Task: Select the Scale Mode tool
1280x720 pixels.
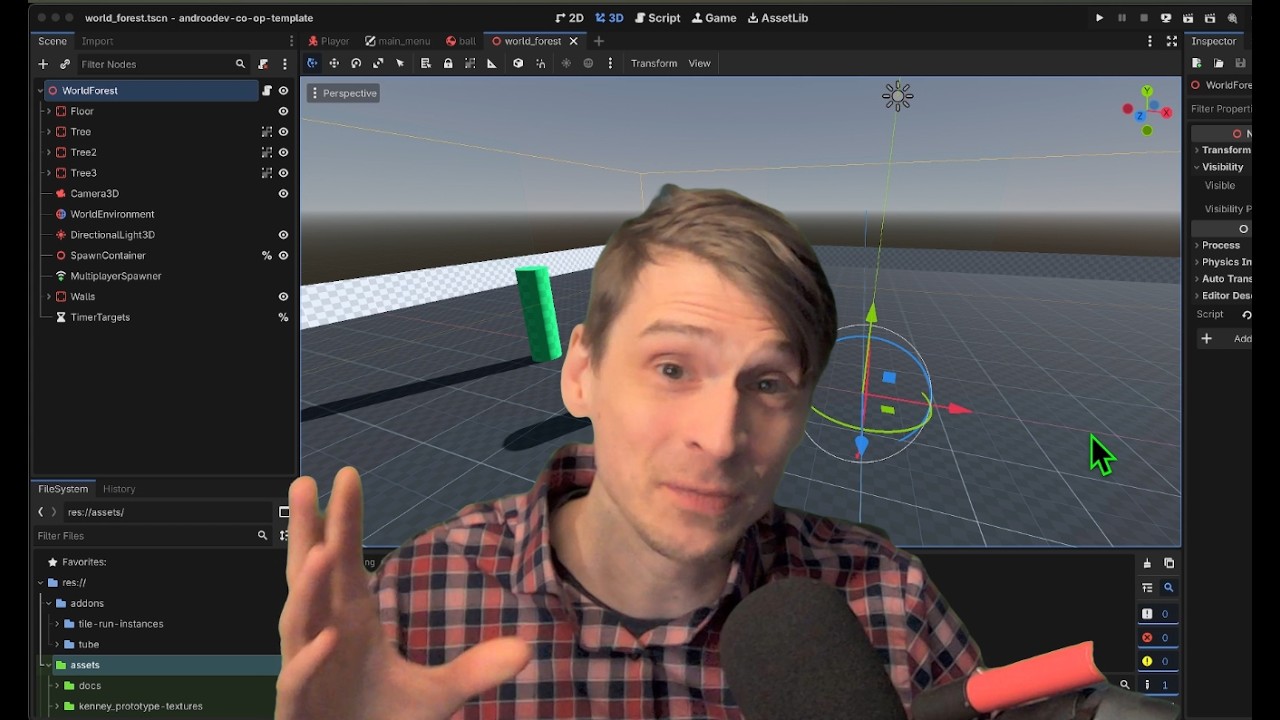Action: [378, 63]
